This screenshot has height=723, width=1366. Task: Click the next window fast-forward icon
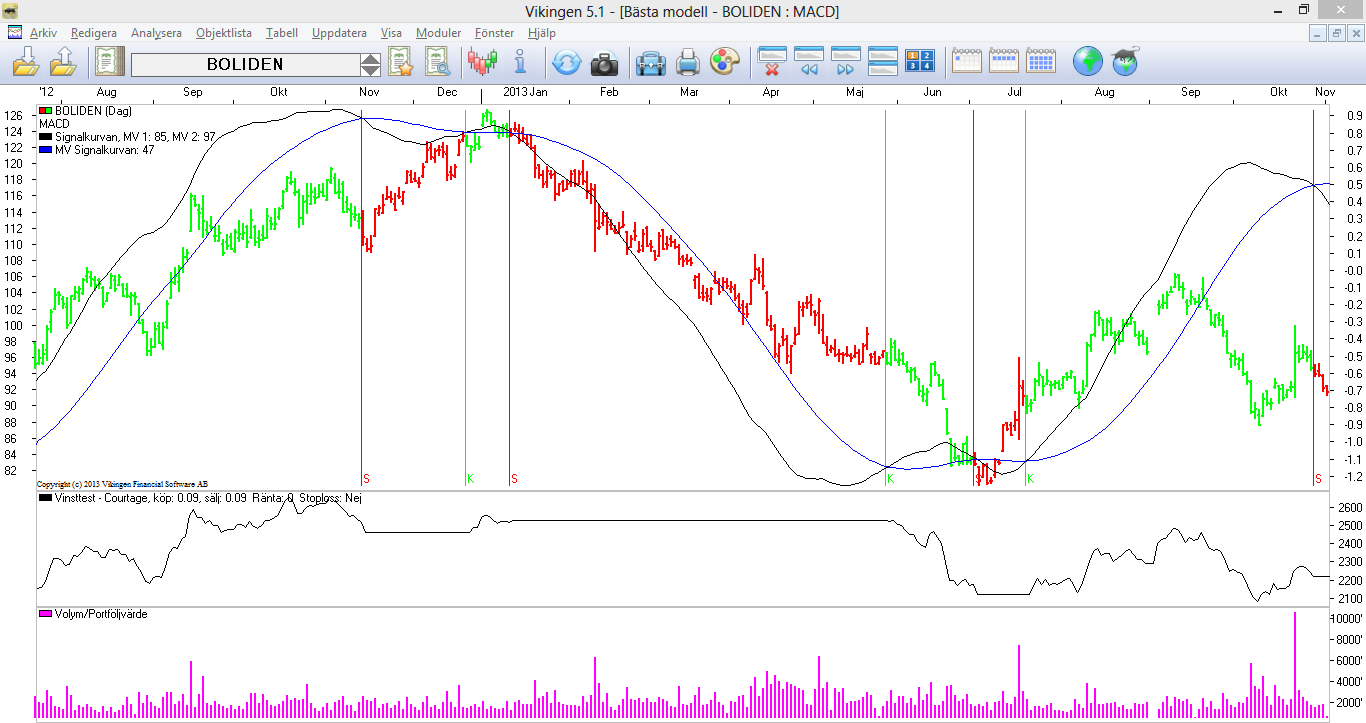click(846, 62)
